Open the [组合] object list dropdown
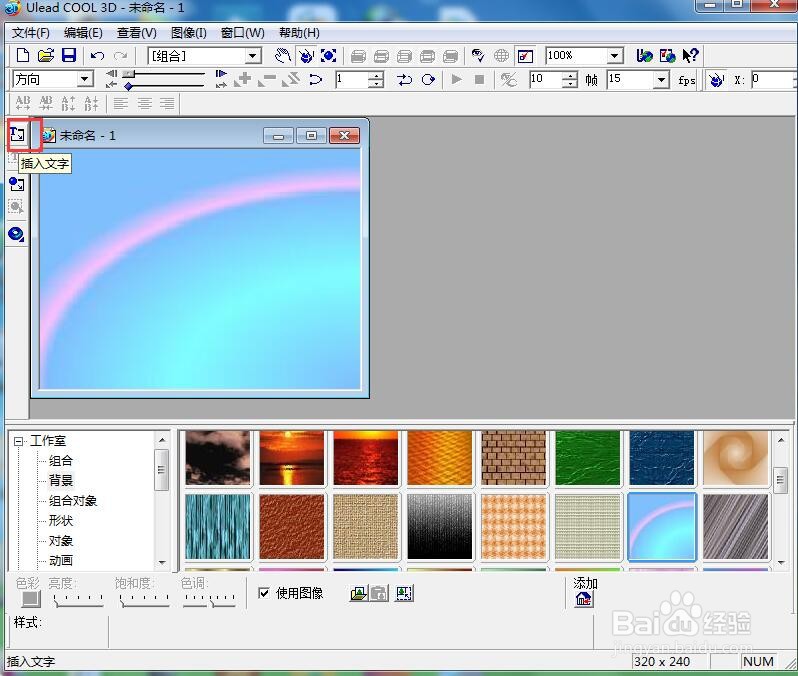The width and height of the screenshot is (798, 676). (252, 56)
